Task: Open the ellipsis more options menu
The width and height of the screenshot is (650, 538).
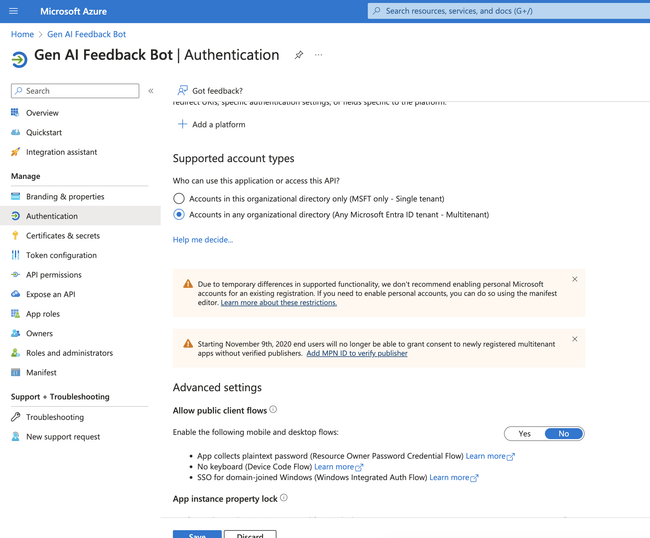Action: tap(319, 55)
